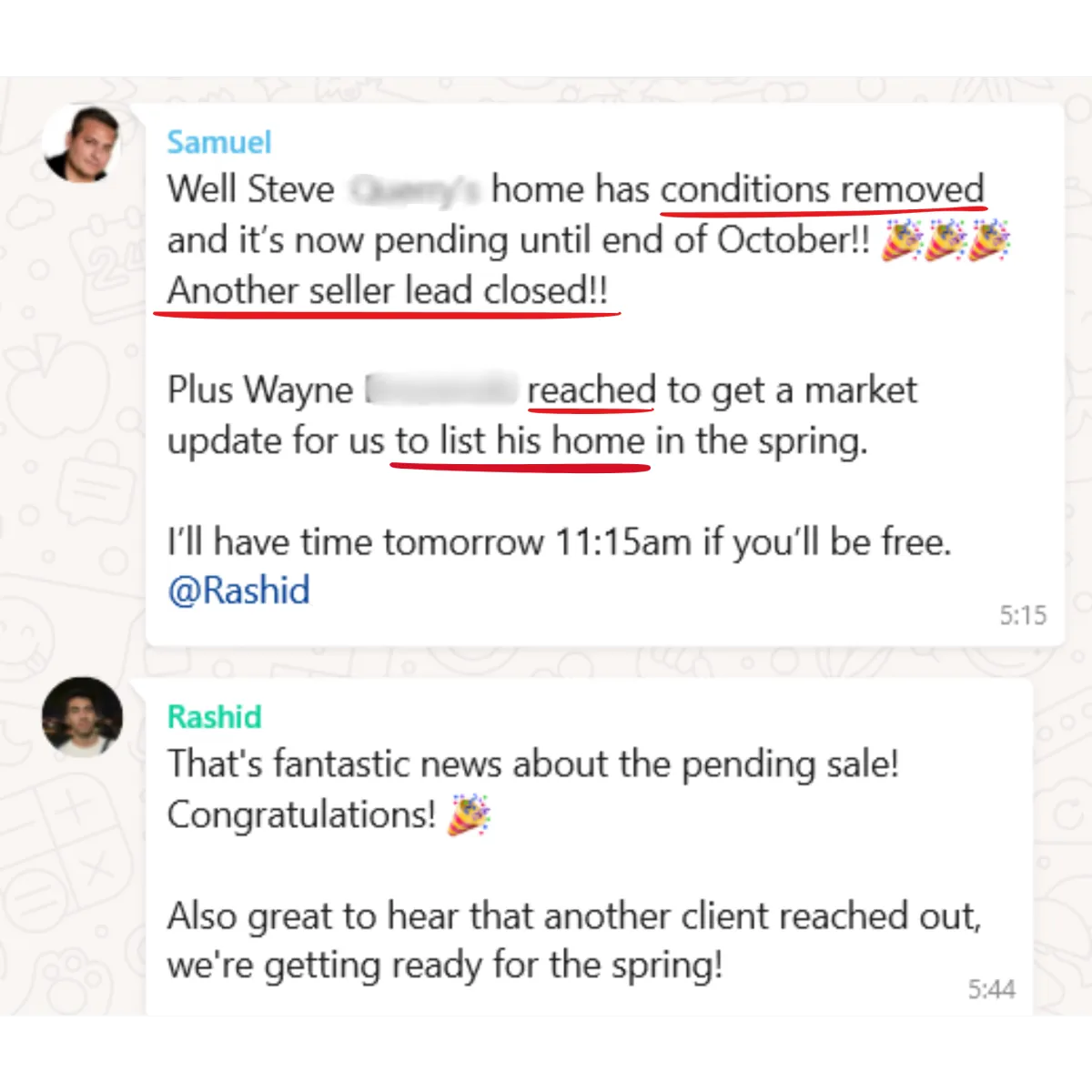1092x1092 pixels.
Task: Open Samuel's profile picture
Action: click(82, 144)
